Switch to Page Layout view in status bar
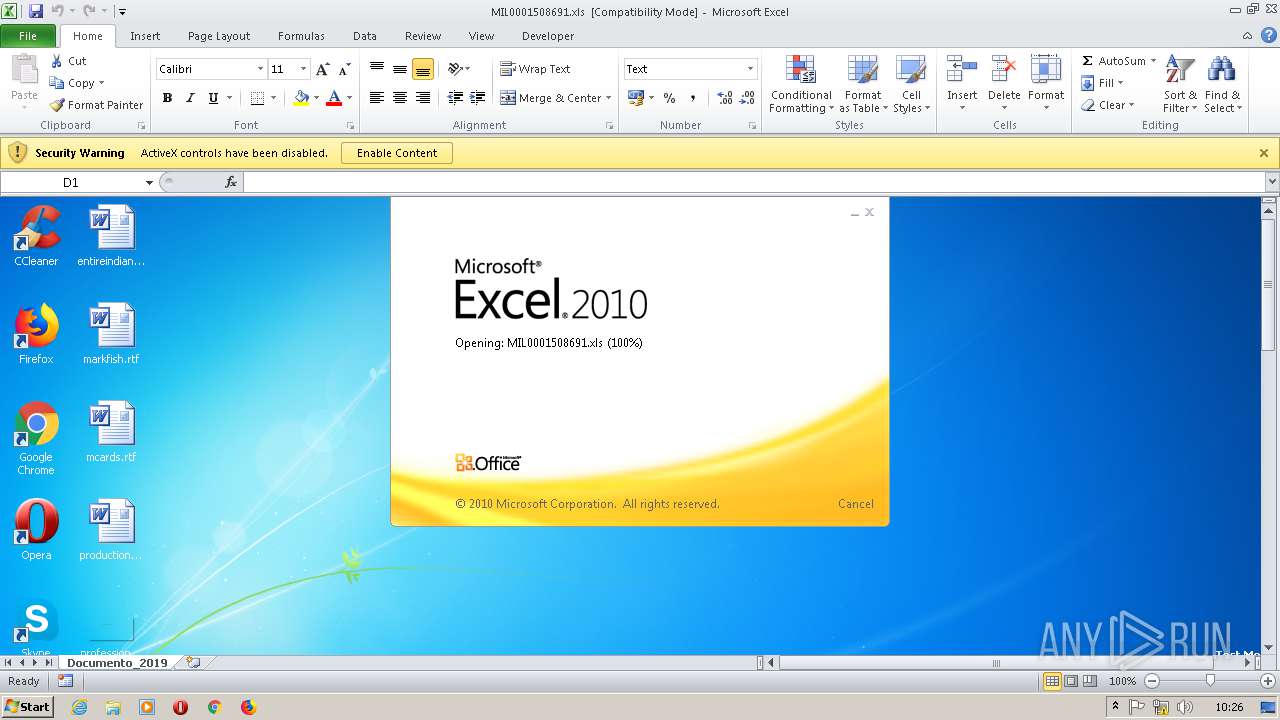The image size is (1280, 720). [x=1071, y=681]
